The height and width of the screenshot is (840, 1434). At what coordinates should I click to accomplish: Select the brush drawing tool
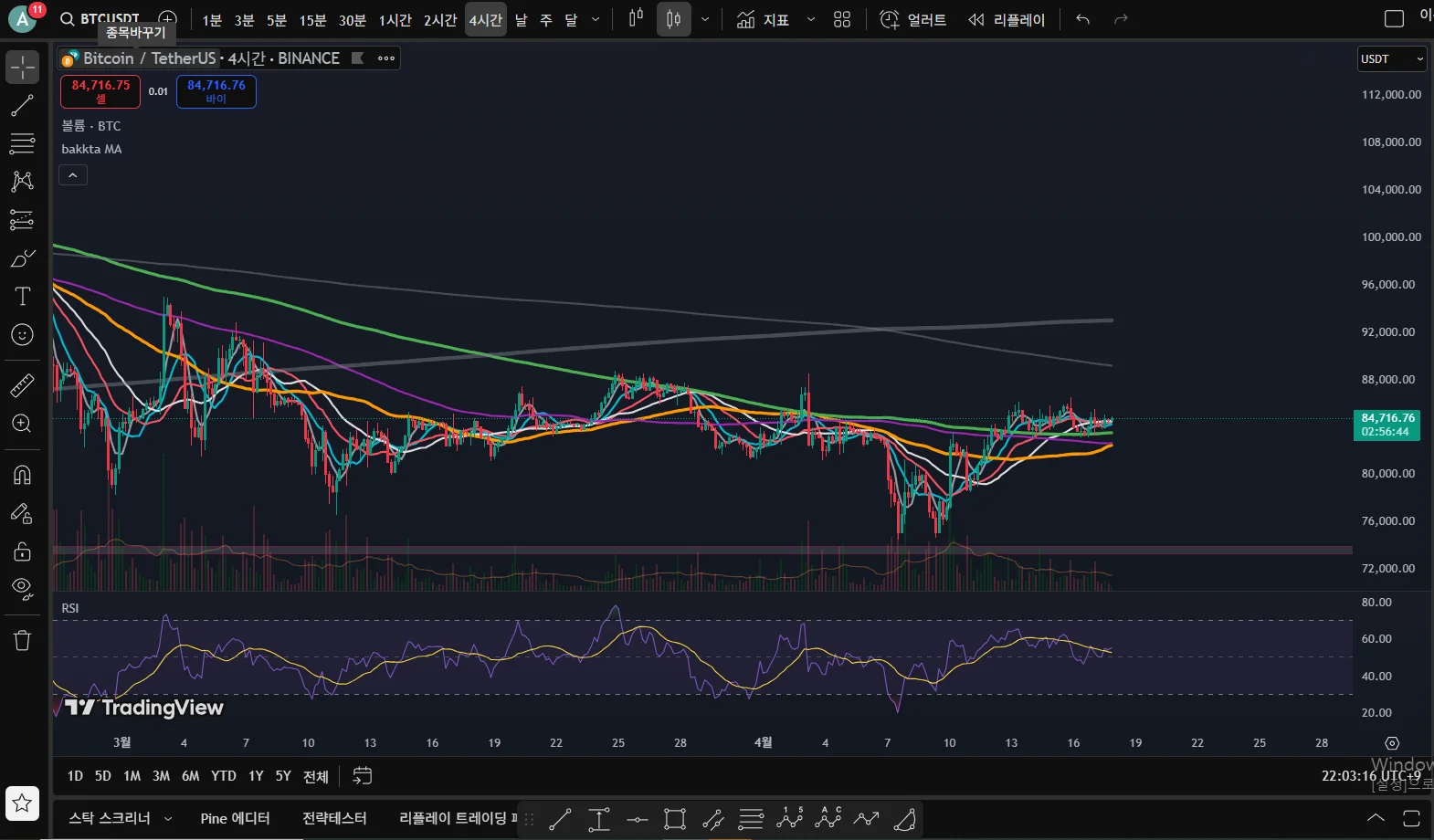(22, 259)
